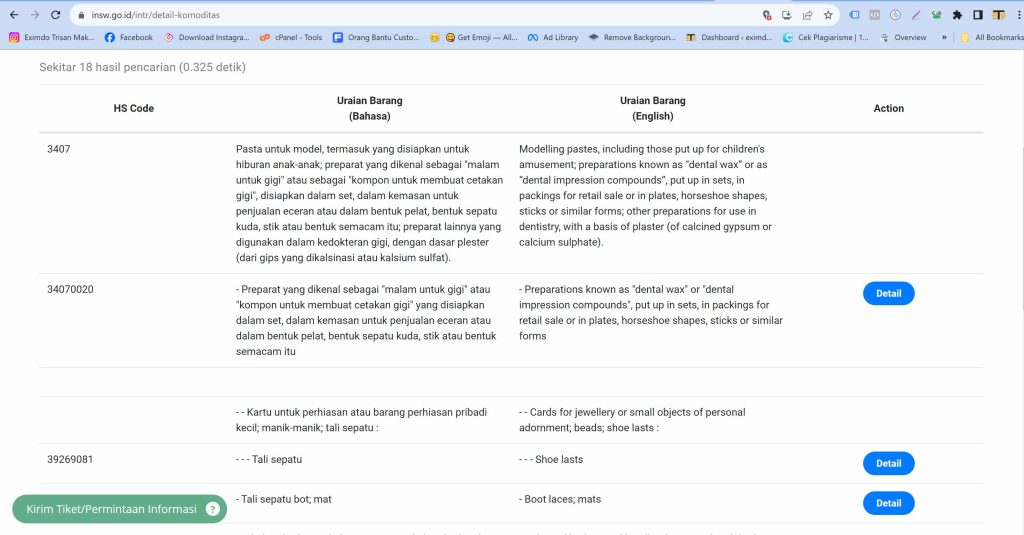Open the Chrome three-dot menu
1024x535 pixels.
click(x=1018, y=15)
